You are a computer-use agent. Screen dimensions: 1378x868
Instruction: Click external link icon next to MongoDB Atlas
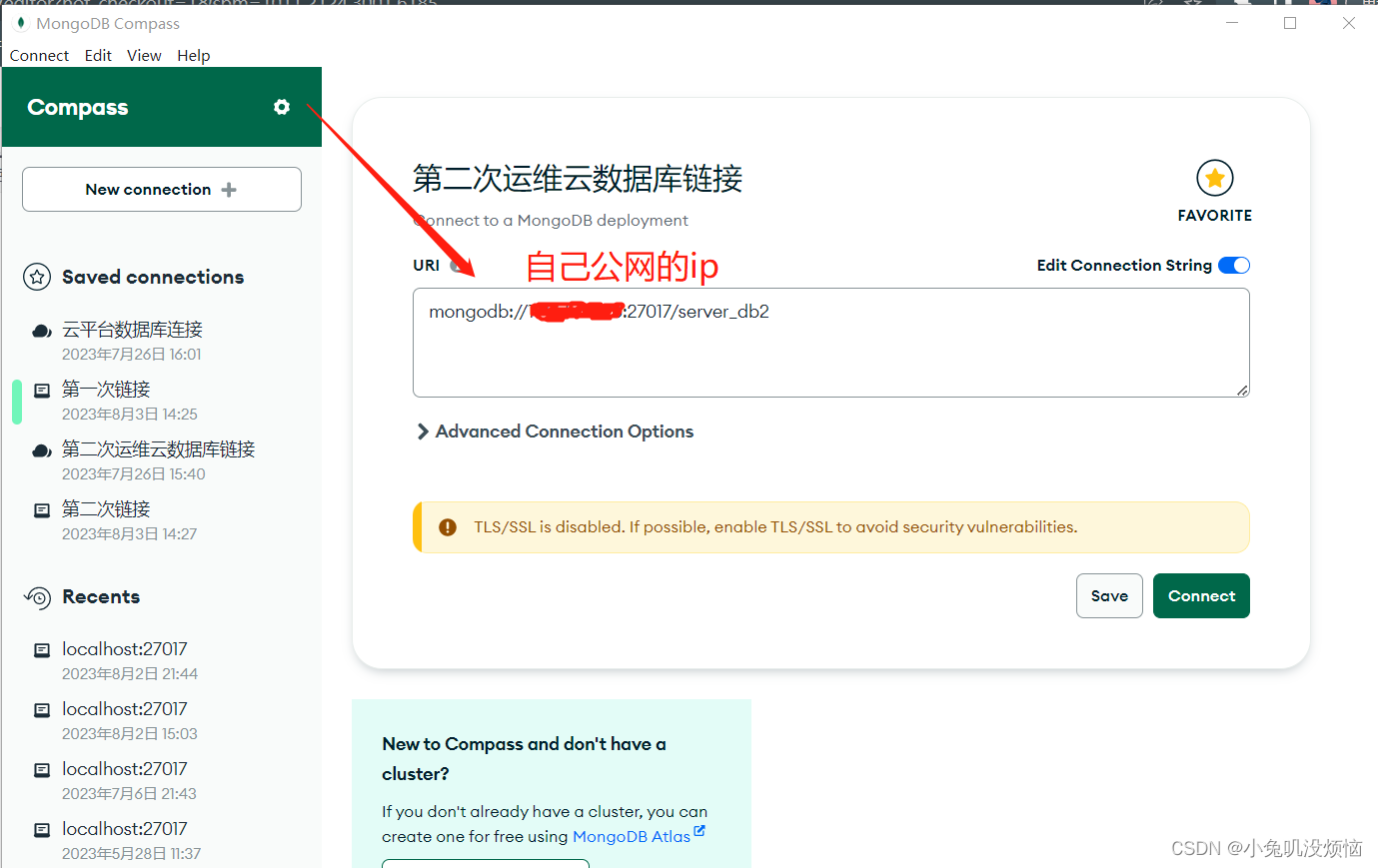coord(699,831)
